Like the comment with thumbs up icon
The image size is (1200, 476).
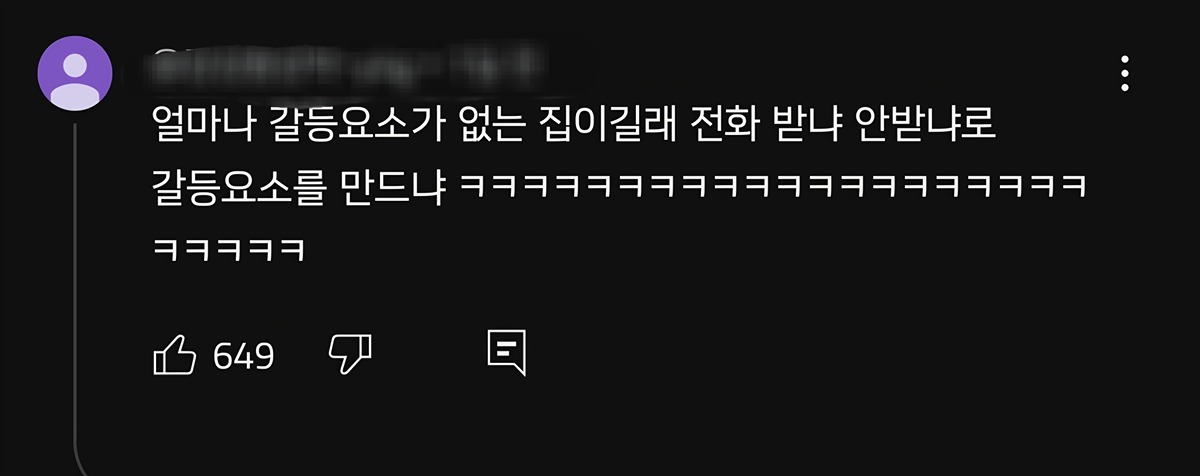click(173, 355)
